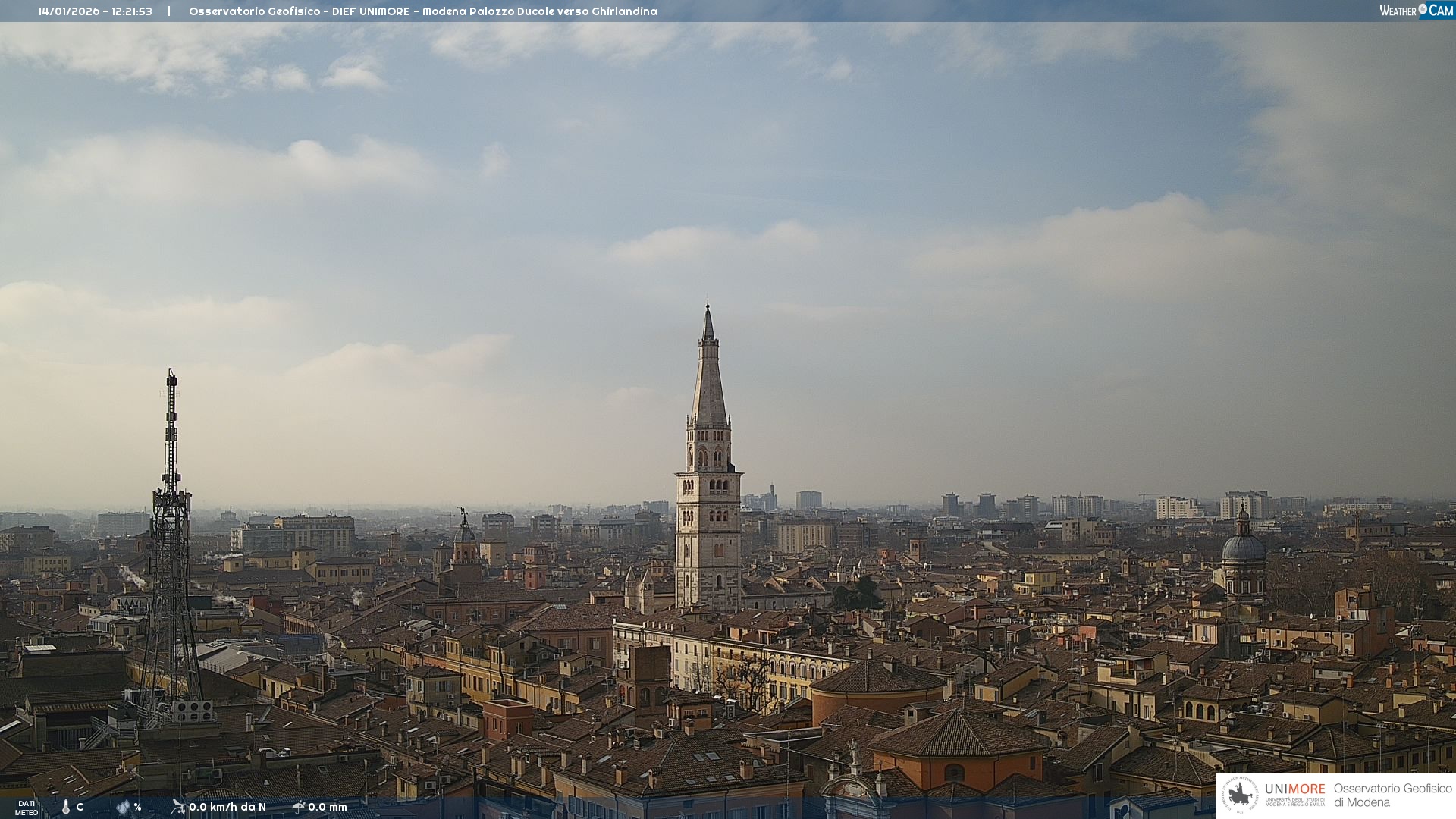Screen dimensions: 1456x819
Task: Click the thermometer temperature icon
Action: point(66,808)
